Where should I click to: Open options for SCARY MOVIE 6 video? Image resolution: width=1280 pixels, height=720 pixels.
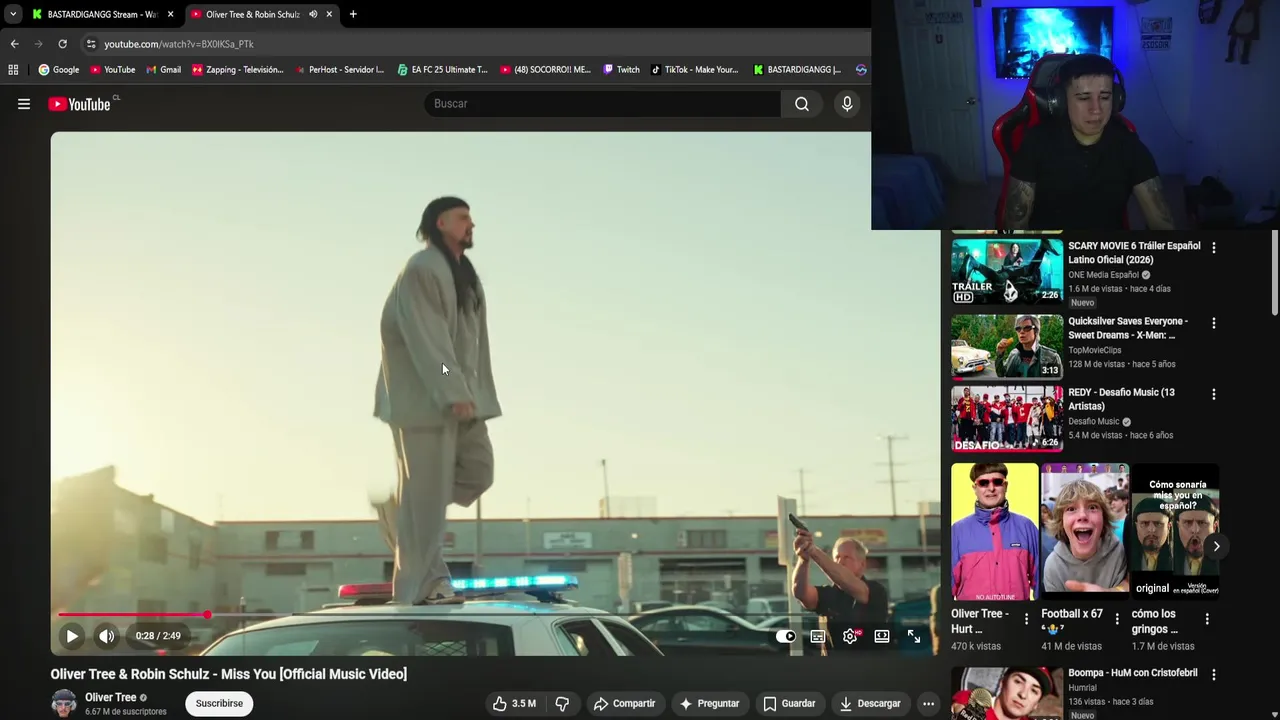pos(1214,247)
